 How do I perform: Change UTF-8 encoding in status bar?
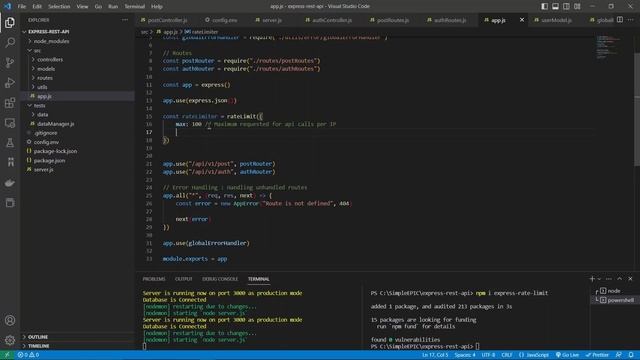pyautogui.click(x=488, y=355)
